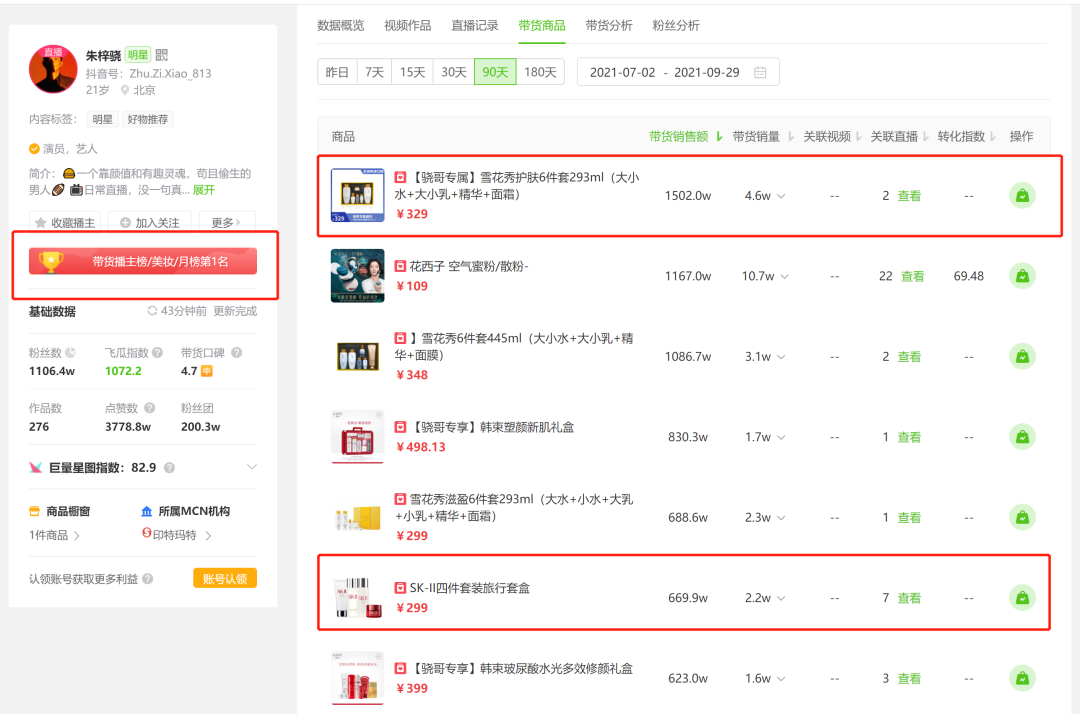Screen dimensions: 1080x714
Task: Open the 印特玛特 MCN link
Action: 176,534
